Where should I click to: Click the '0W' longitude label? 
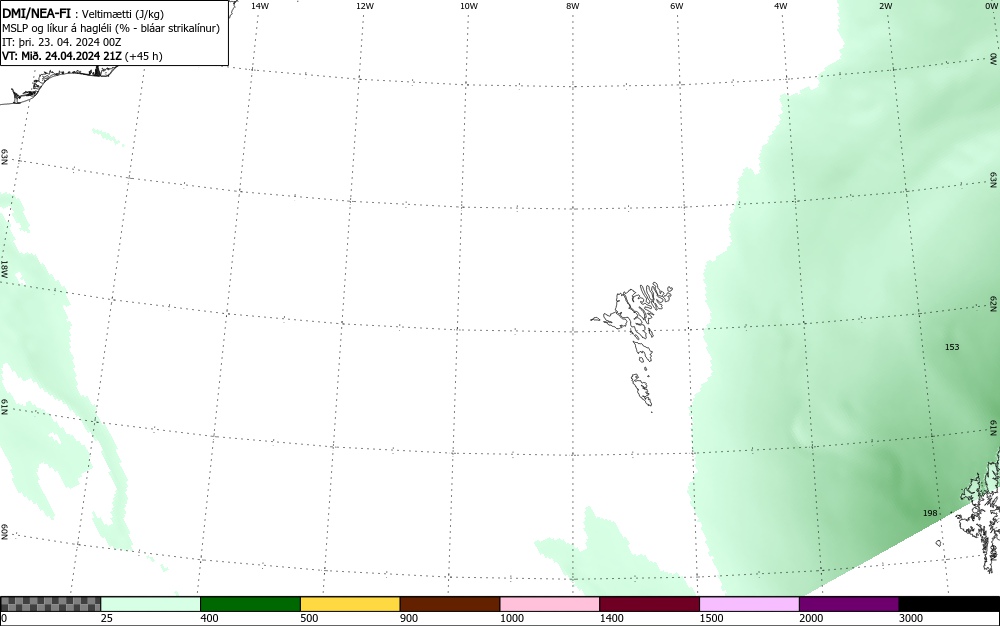991,6
